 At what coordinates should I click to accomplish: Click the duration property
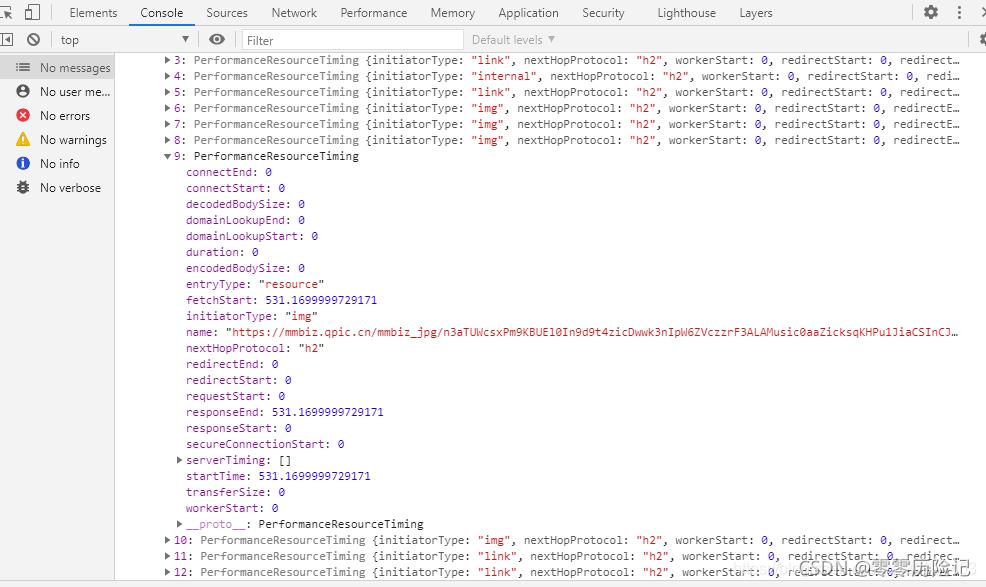click(x=213, y=252)
